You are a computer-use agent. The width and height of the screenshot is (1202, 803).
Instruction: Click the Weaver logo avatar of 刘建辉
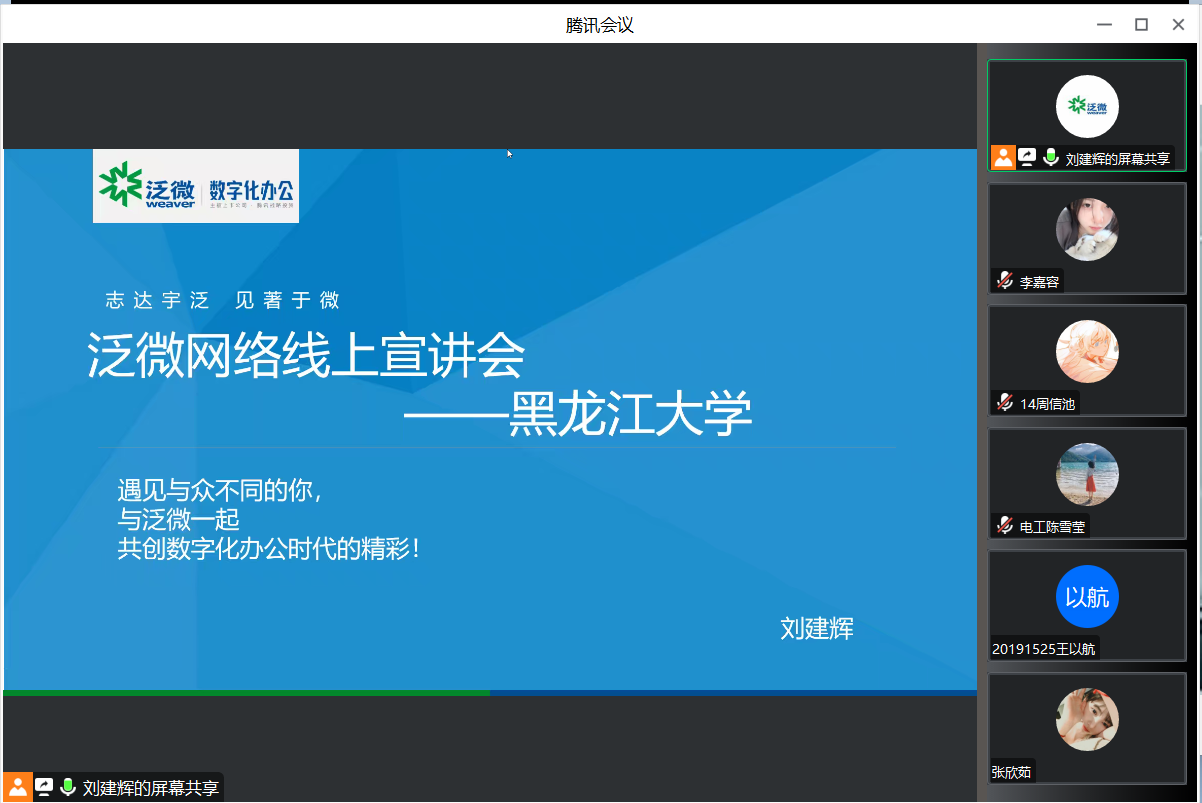1087,106
